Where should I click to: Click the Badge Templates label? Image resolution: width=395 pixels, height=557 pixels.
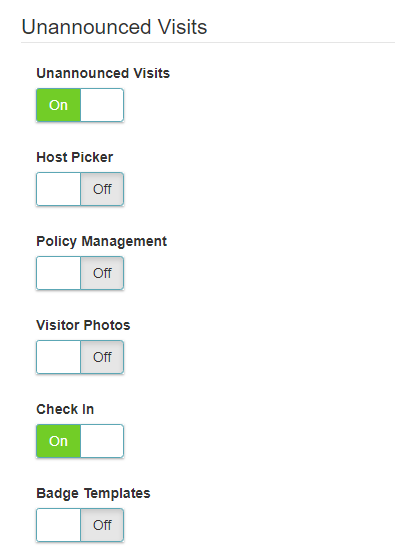93,493
